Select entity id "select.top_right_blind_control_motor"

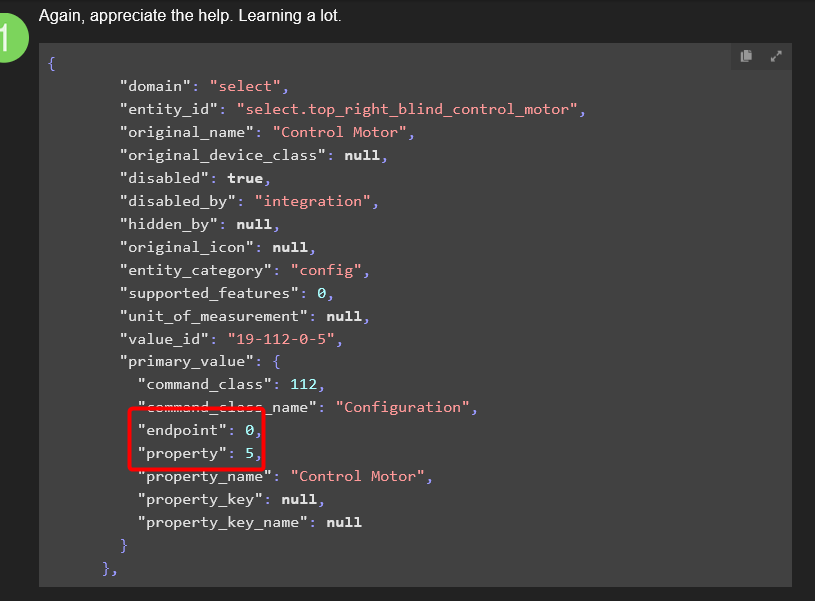click(407, 109)
